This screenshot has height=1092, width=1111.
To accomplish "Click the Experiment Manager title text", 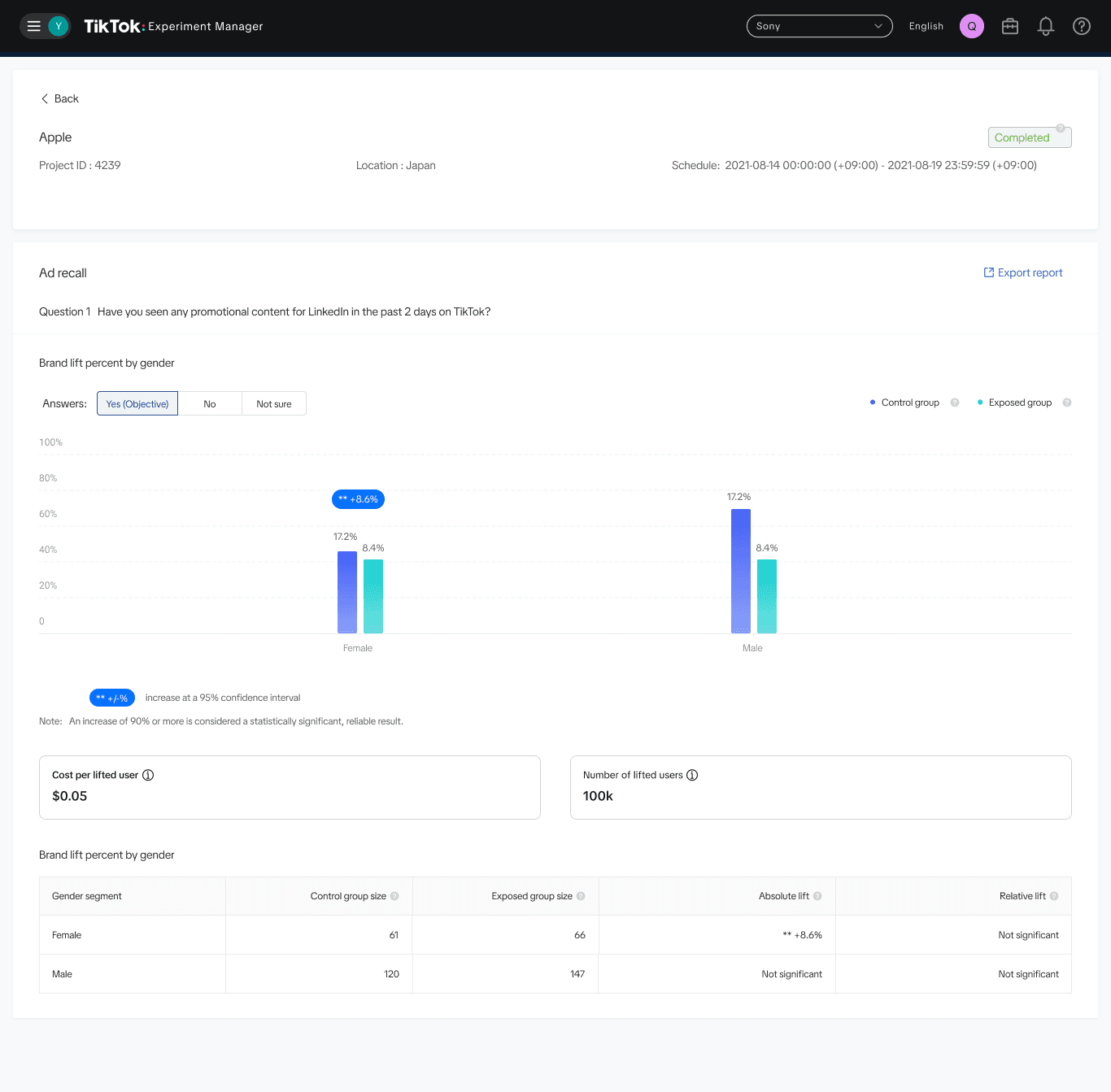I will pyautogui.click(x=206, y=26).
